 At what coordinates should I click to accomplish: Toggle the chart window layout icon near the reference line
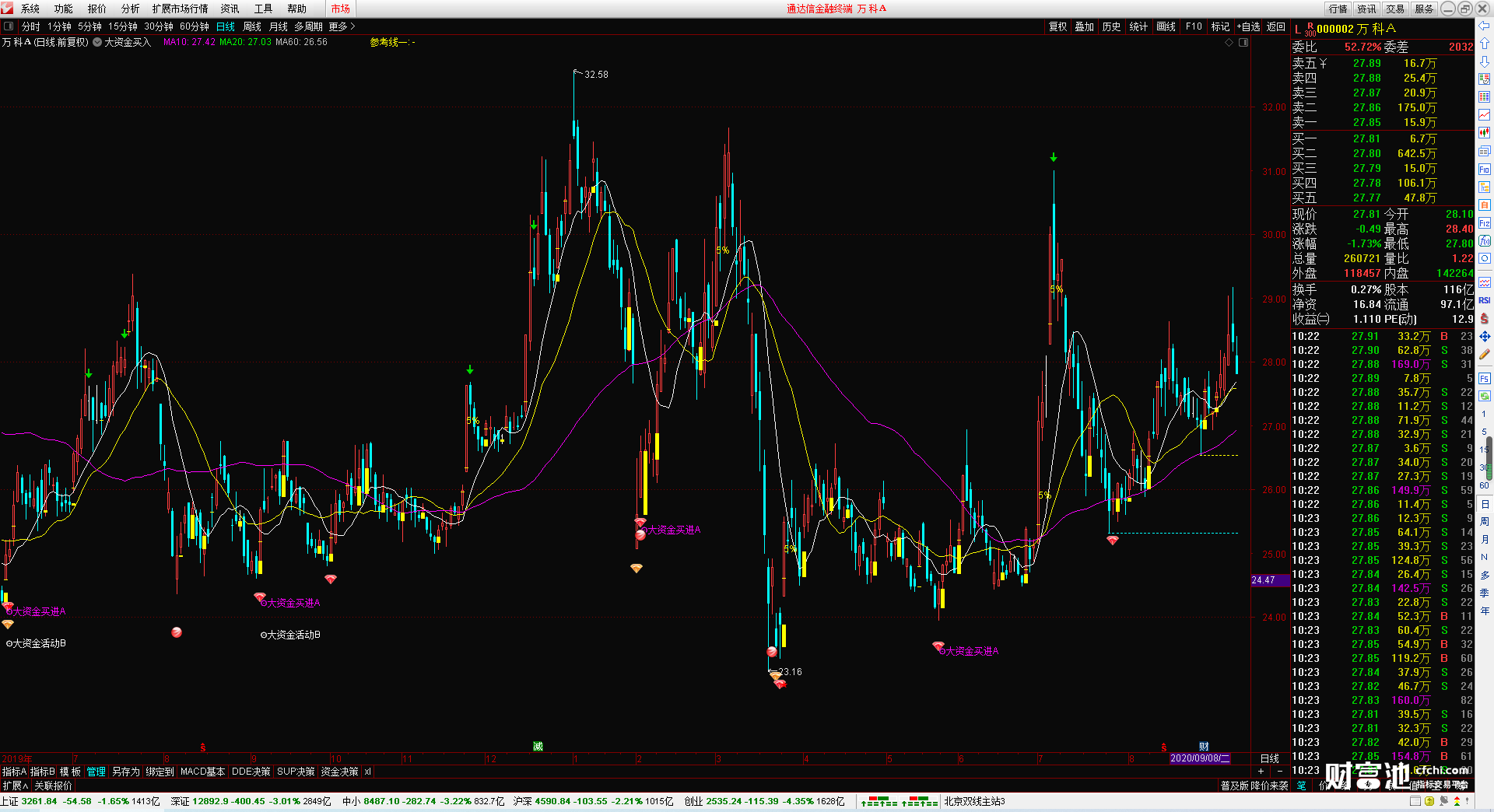tap(1243, 43)
